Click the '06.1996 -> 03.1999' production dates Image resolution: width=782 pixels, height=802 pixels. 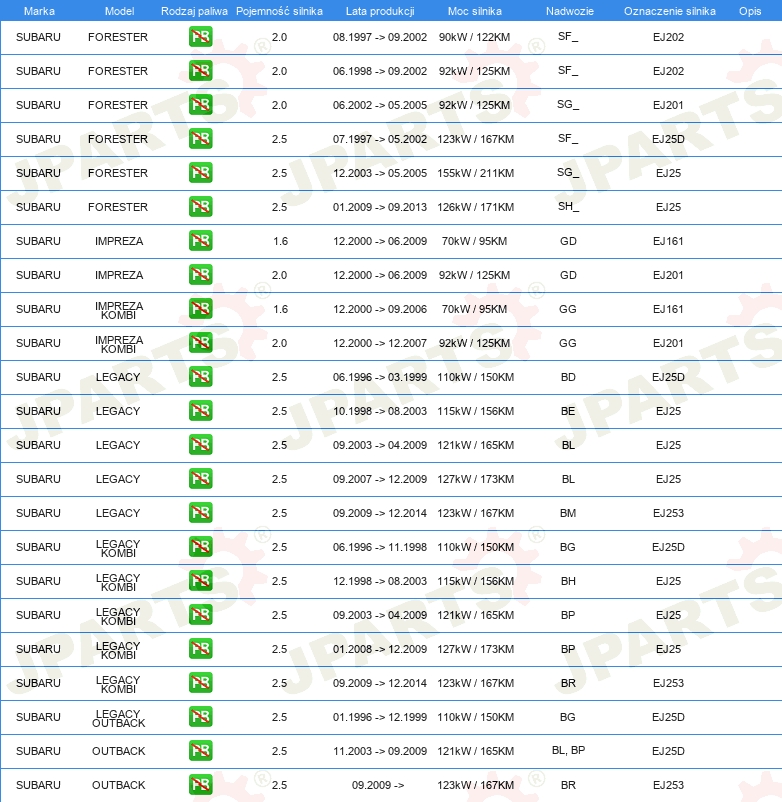[379, 377]
